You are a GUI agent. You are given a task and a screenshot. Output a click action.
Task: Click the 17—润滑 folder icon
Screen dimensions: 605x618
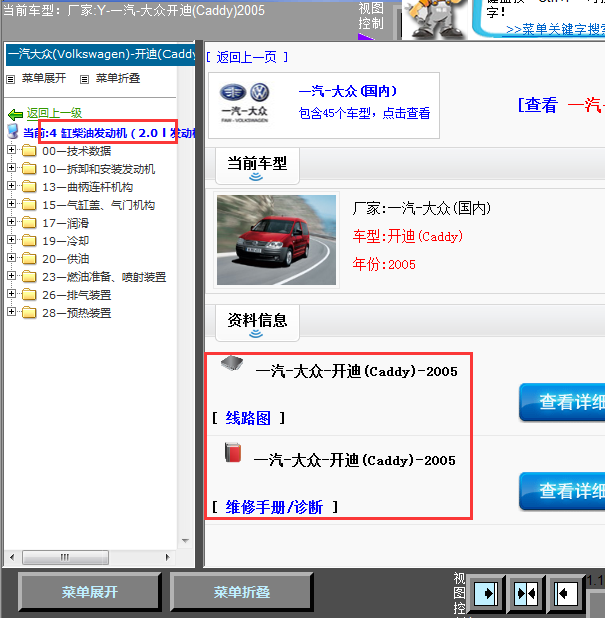(29, 223)
